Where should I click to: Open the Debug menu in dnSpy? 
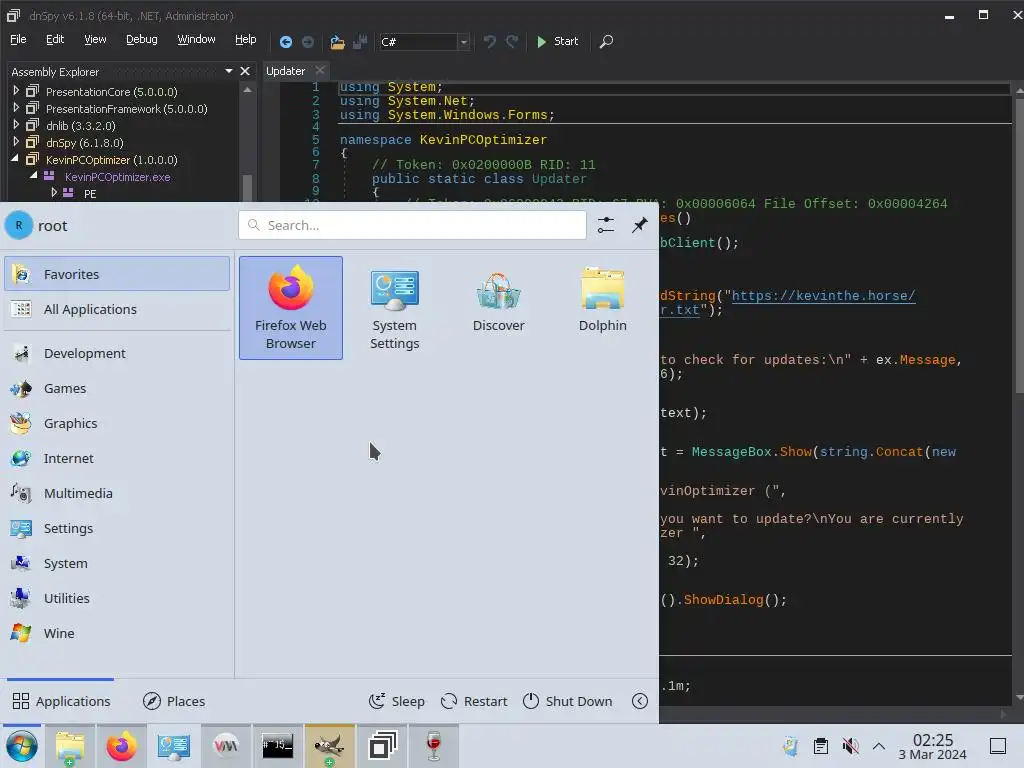[142, 39]
